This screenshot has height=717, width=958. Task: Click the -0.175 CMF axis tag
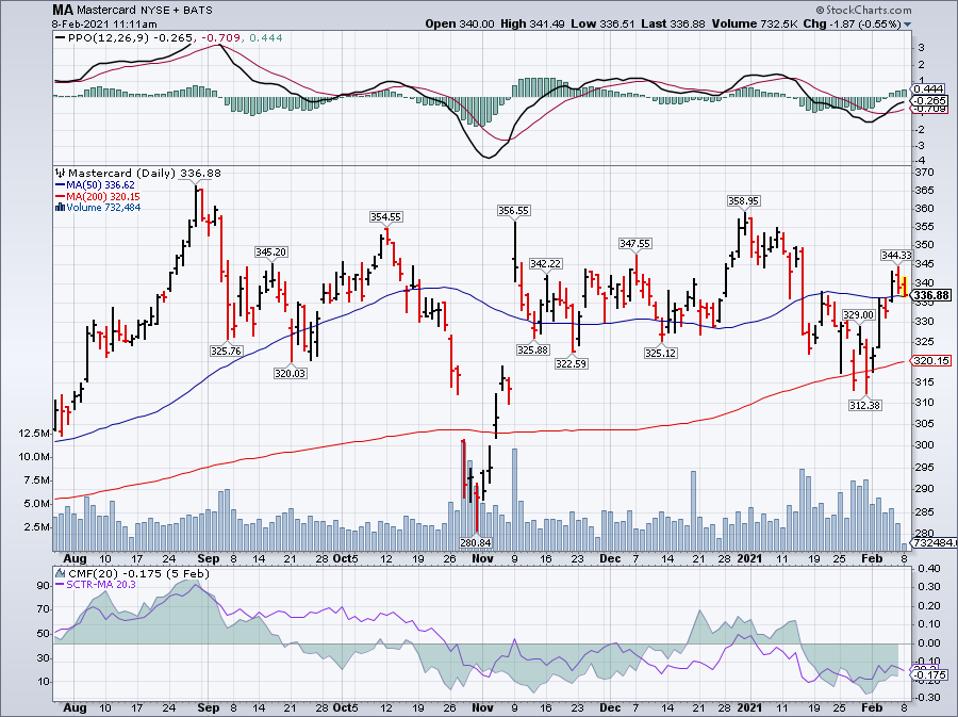[931, 675]
